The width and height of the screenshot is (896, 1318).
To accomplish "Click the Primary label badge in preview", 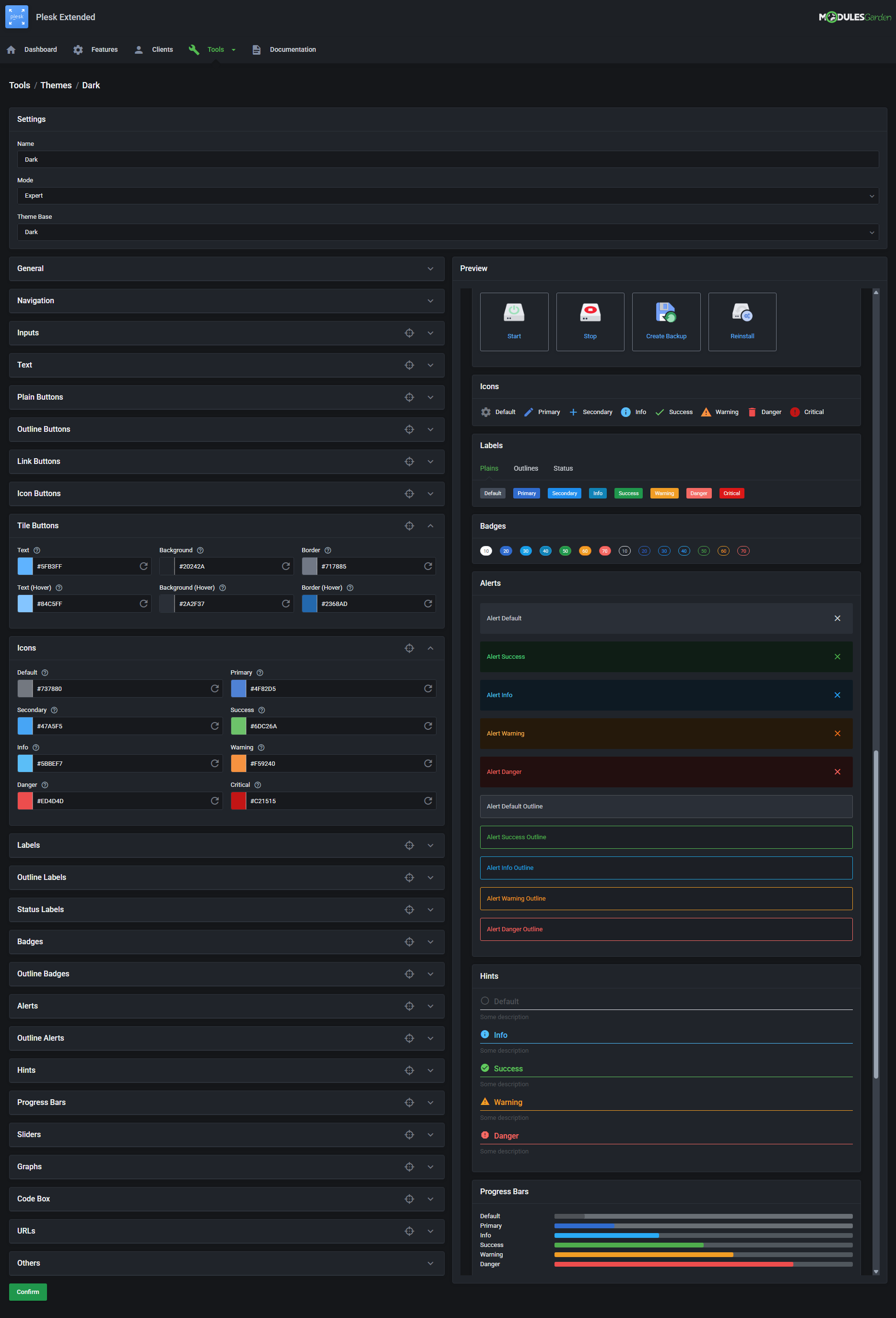I will [x=526, y=493].
